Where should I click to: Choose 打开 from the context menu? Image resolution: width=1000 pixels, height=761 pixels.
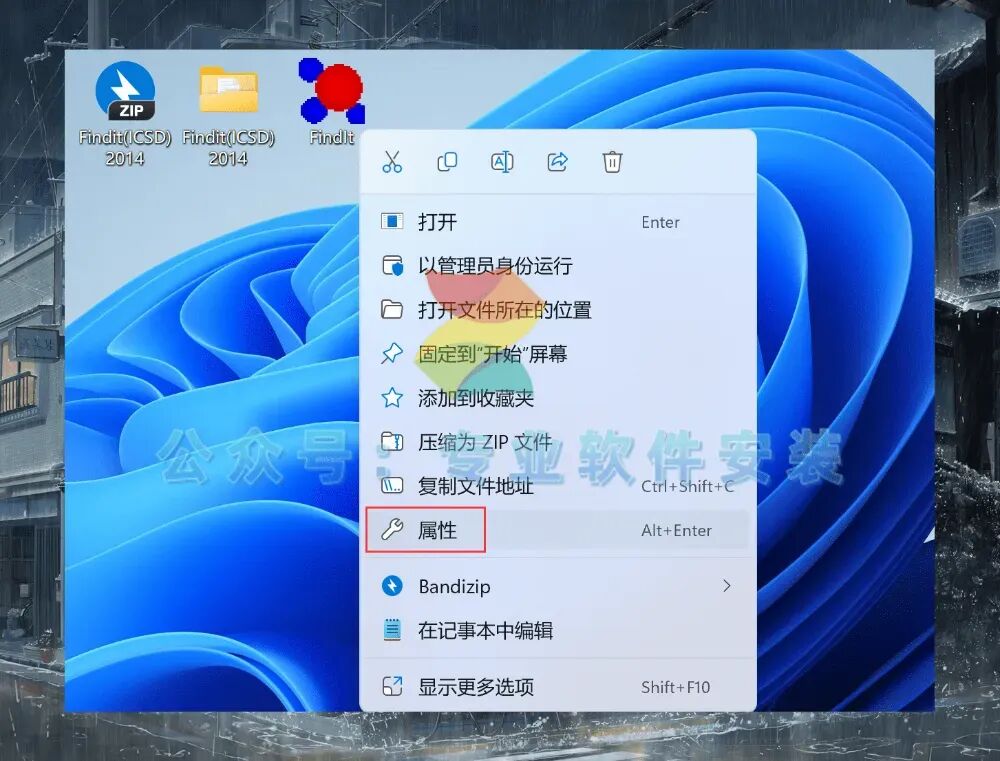pyautogui.click(x=558, y=222)
